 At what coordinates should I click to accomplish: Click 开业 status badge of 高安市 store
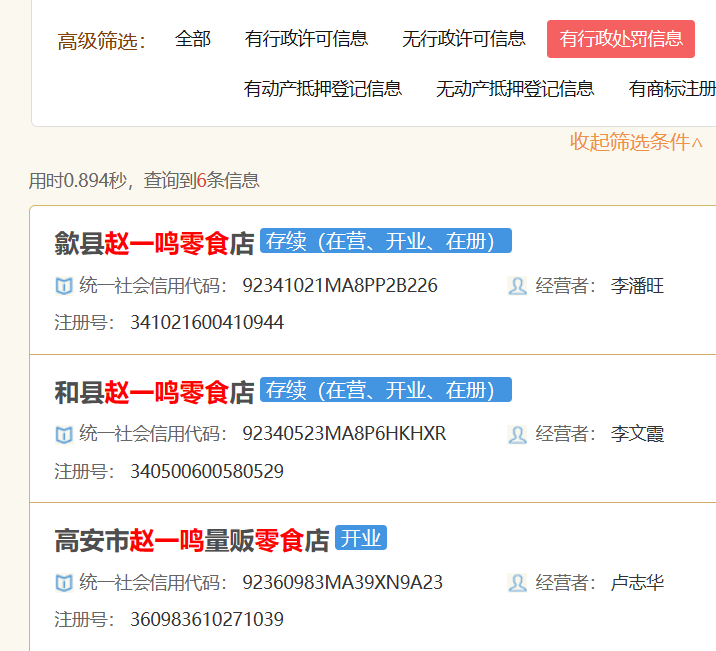pos(360,538)
